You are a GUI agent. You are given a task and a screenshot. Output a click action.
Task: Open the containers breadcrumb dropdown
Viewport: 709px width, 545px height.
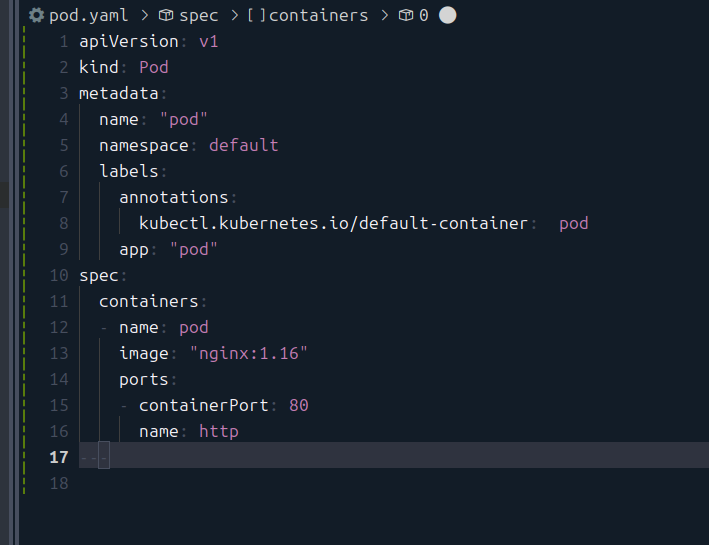click(318, 16)
